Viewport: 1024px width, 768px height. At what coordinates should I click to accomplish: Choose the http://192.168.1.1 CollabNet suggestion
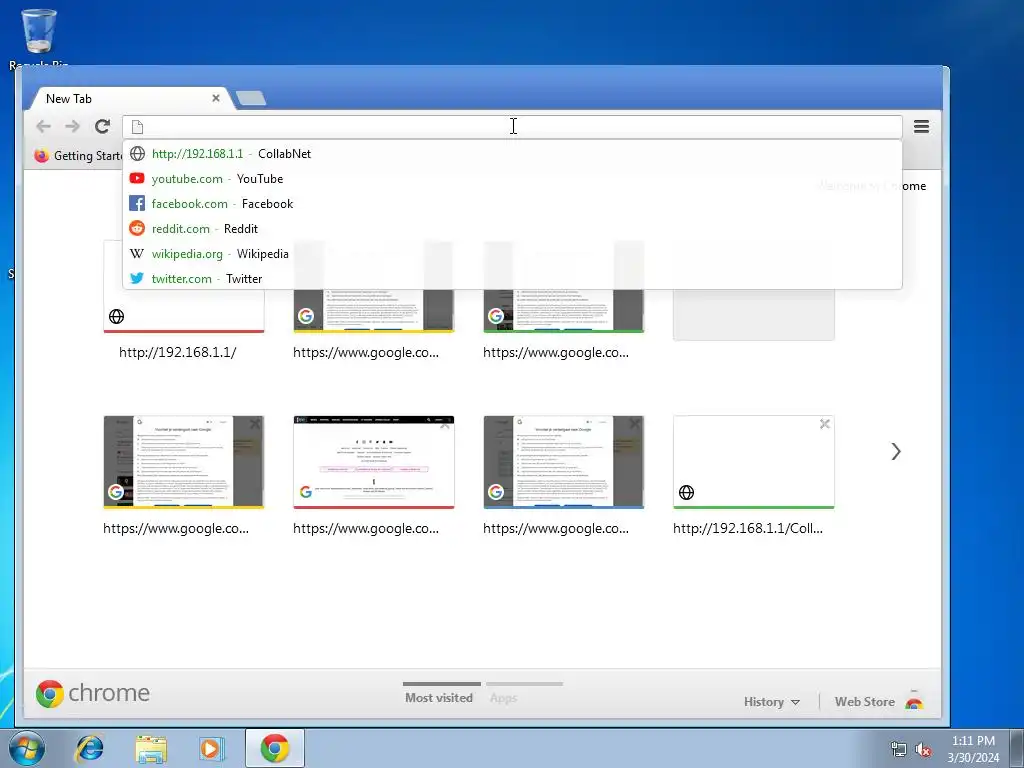point(513,153)
